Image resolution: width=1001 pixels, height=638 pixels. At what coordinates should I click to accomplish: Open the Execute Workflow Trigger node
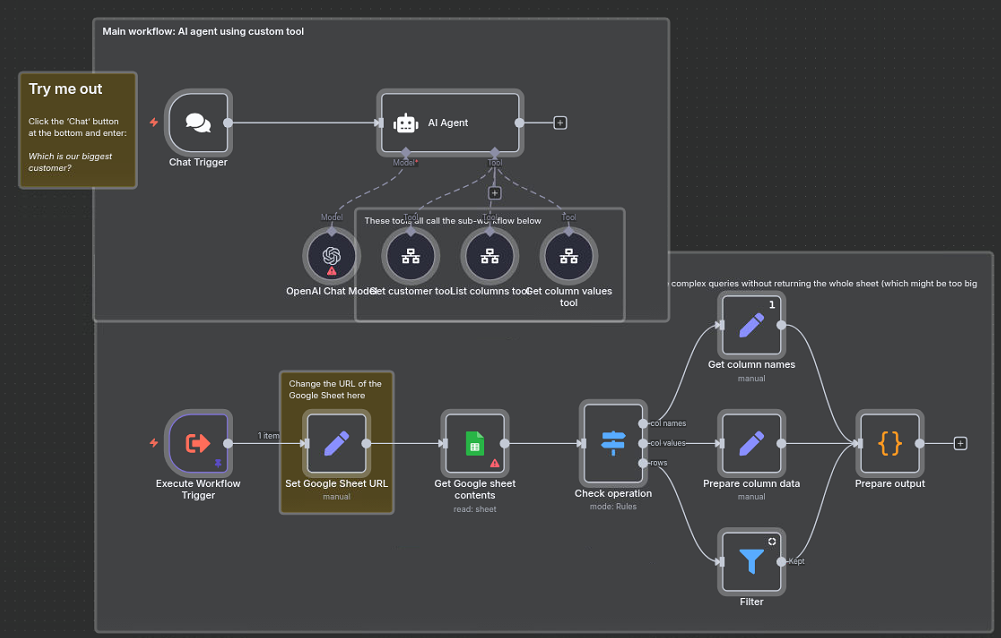[197, 444]
